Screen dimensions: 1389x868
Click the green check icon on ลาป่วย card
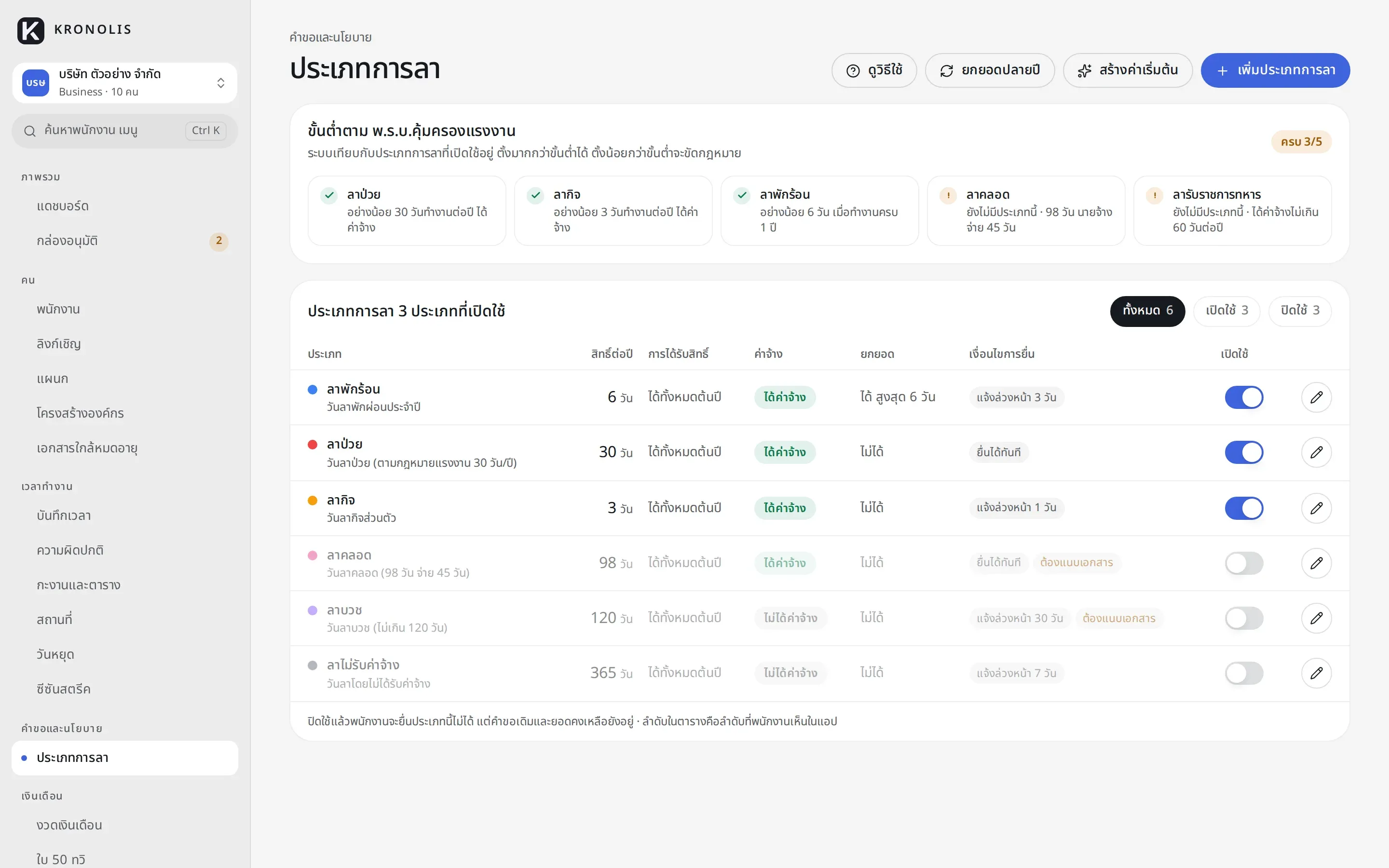point(329,195)
